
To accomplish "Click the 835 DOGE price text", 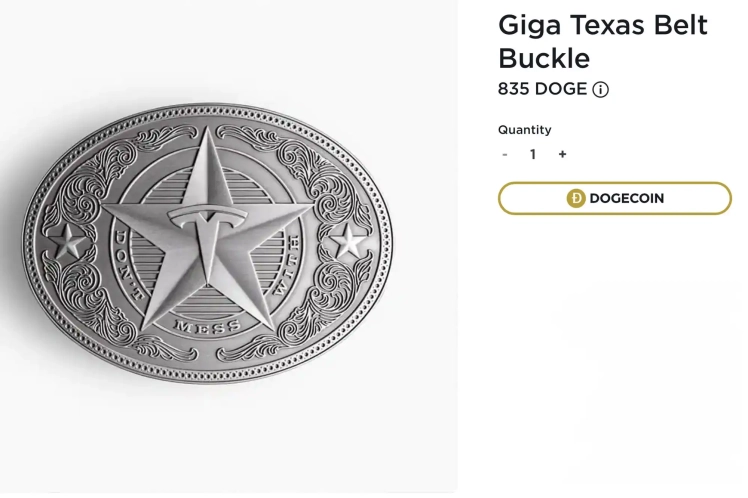I will (542, 89).
